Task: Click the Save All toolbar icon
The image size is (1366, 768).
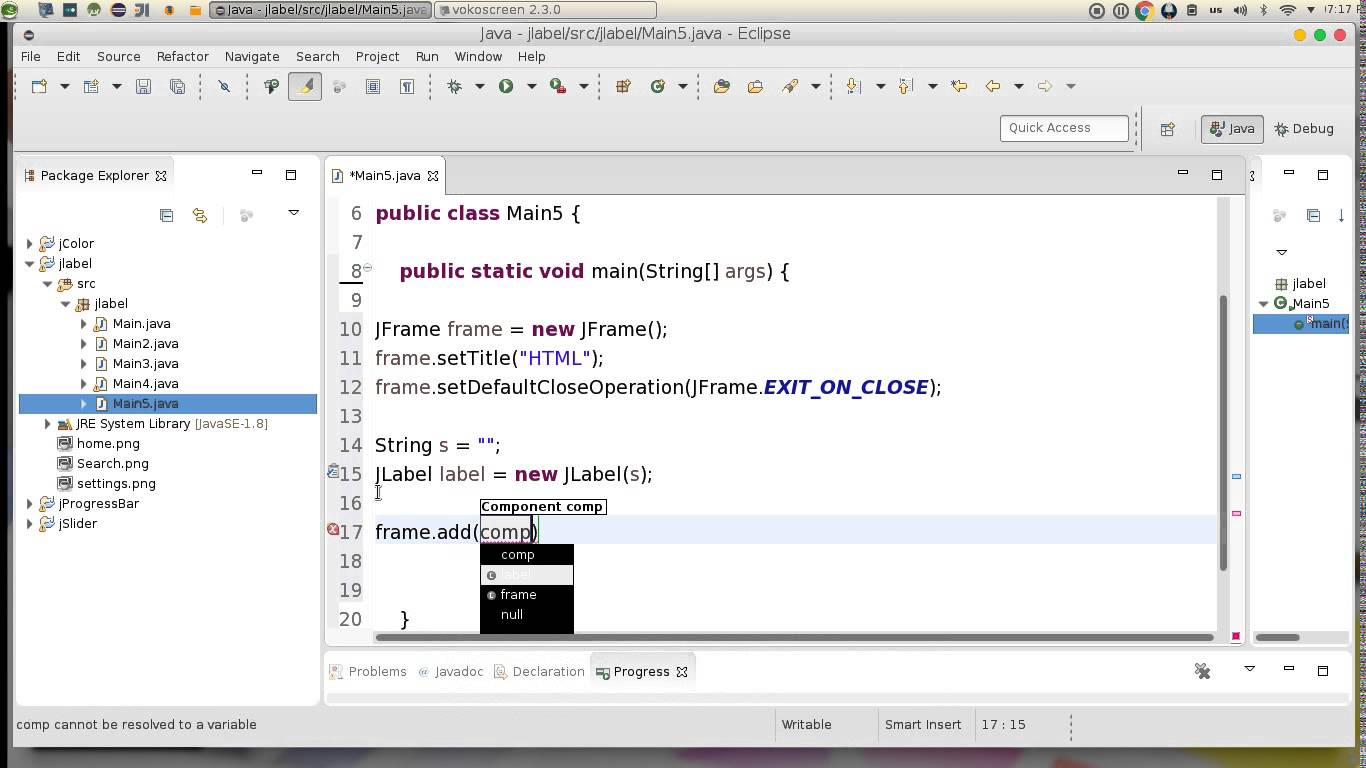Action: [176, 86]
